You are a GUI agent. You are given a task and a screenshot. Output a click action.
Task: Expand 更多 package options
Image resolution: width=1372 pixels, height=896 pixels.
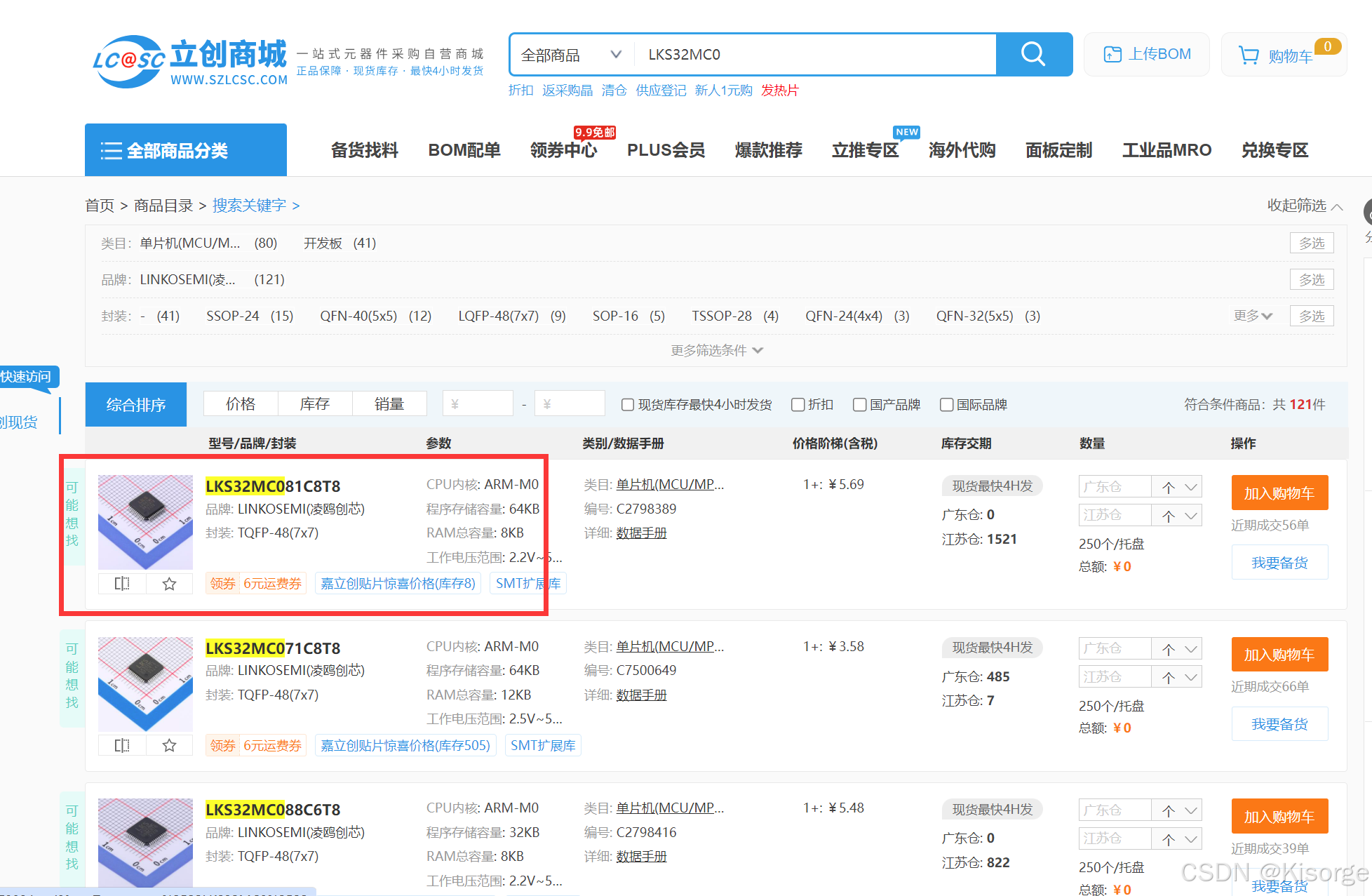coord(1253,316)
